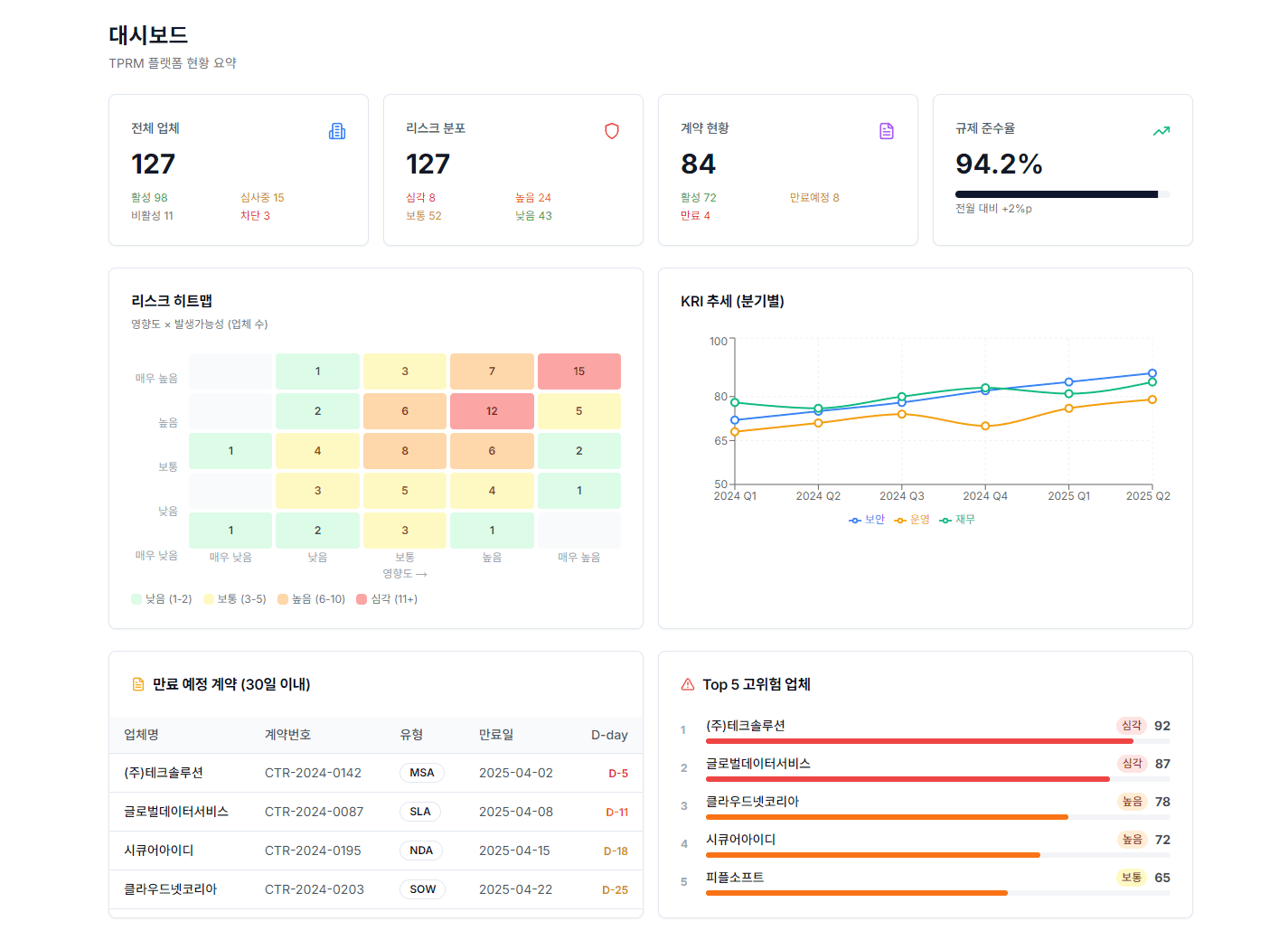Click the 만료일 column header
Image resolution: width=1288 pixels, height=940 pixels.
click(x=496, y=735)
